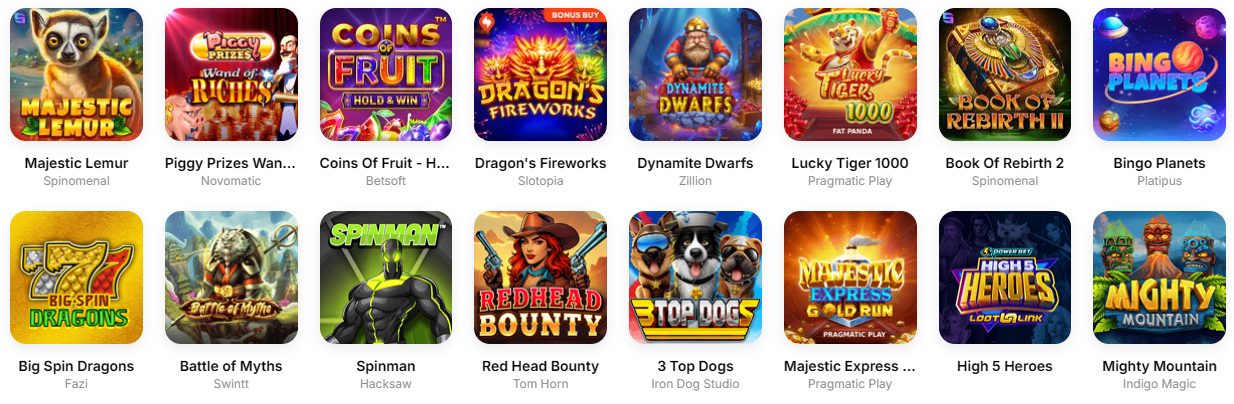Open the Dragon's Fireworks game tile
This screenshot has height=404, width=1234.
[x=540, y=75]
